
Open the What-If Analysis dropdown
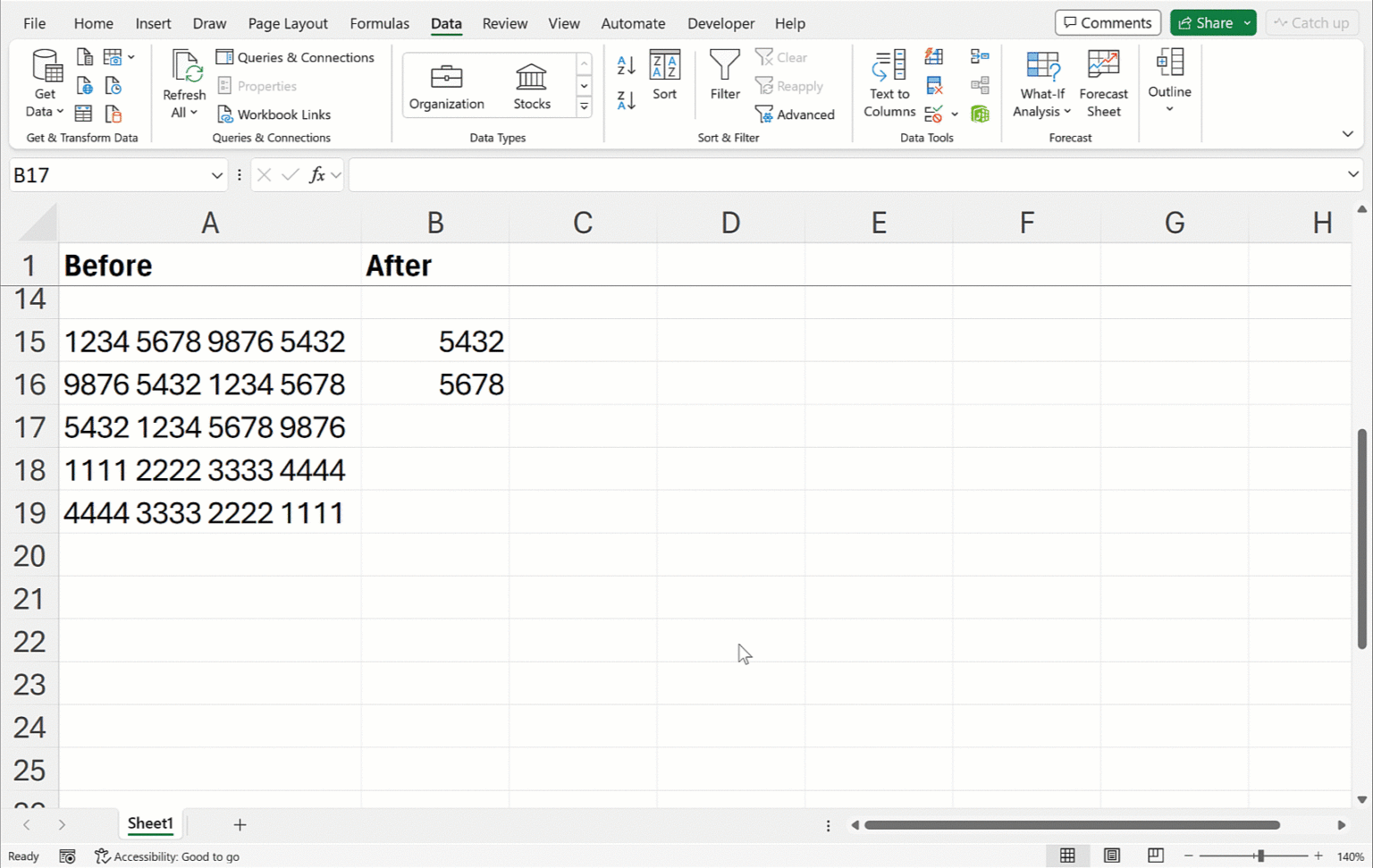pyautogui.click(x=1041, y=84)
